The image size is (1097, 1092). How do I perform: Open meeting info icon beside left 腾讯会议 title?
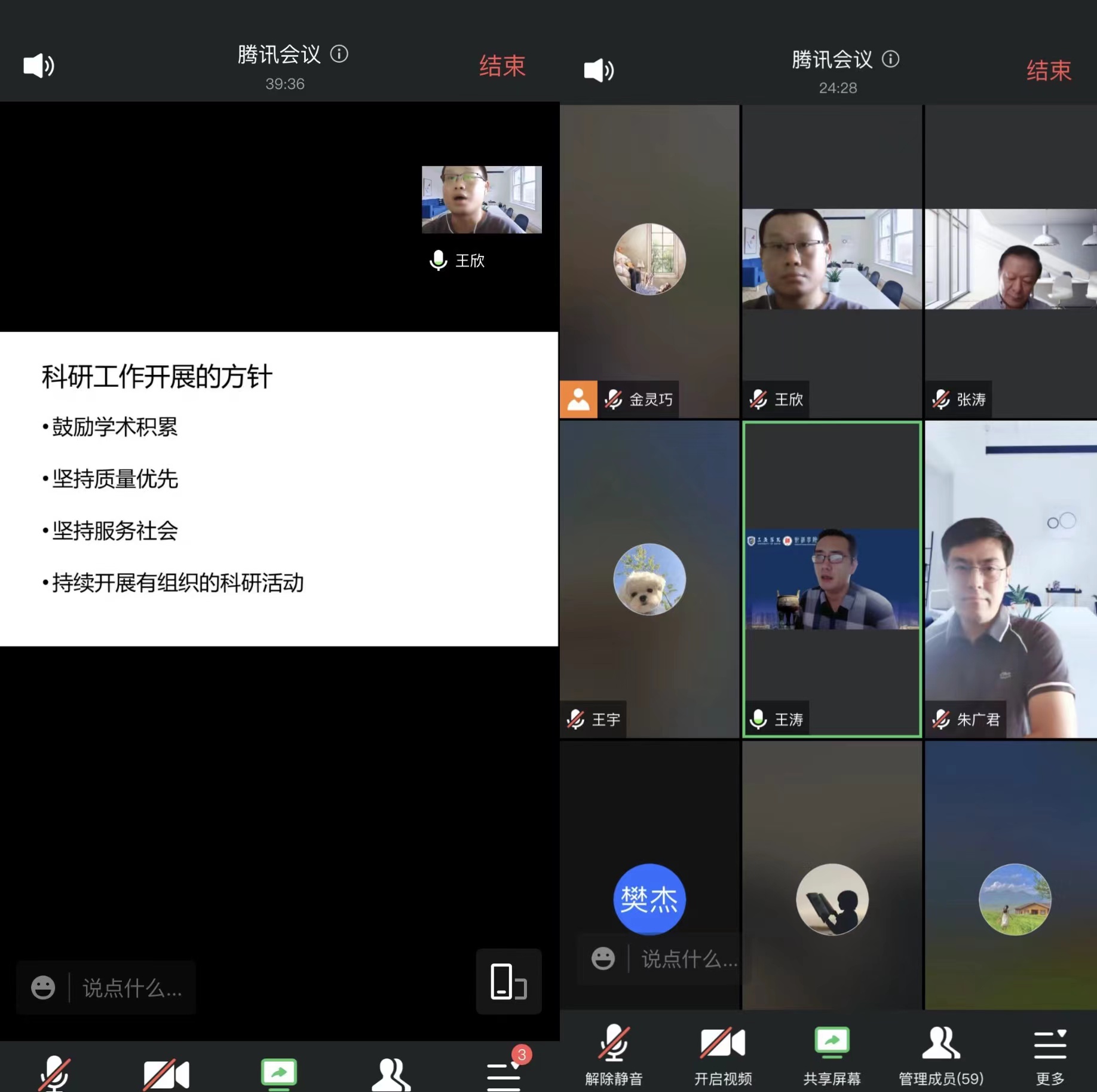pos(339,54)
